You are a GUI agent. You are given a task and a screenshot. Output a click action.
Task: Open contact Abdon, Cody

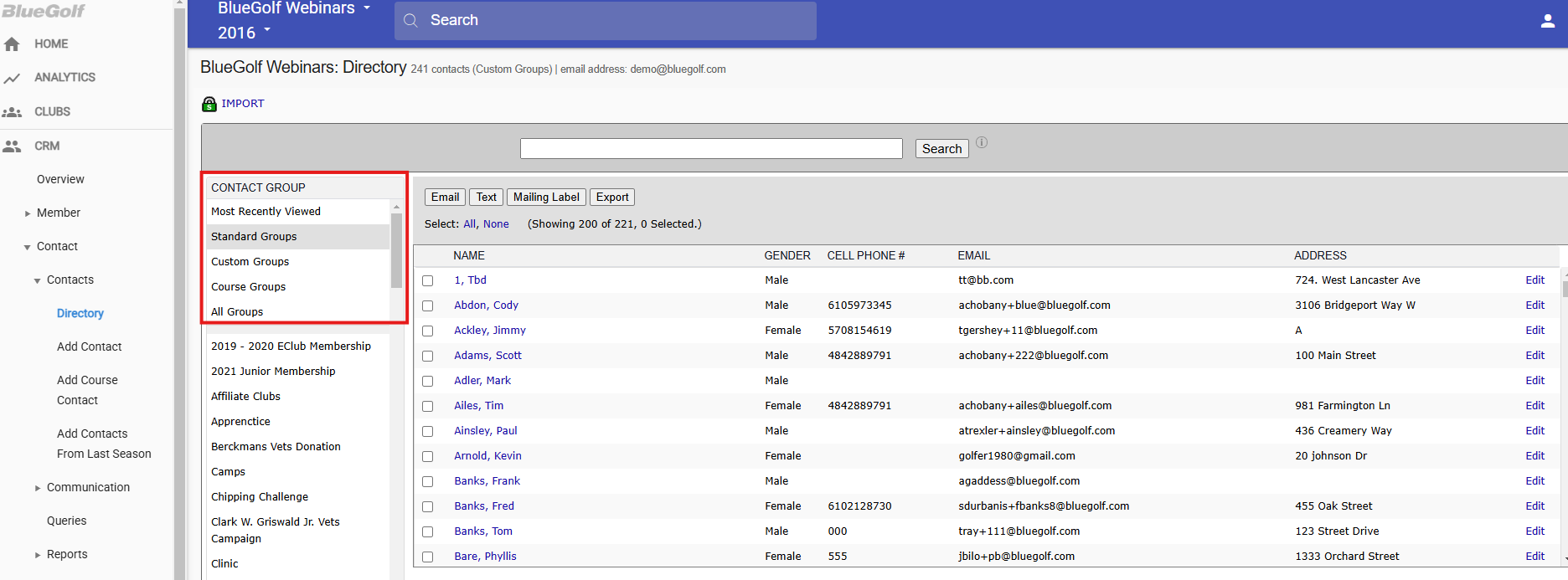(486, 305)
